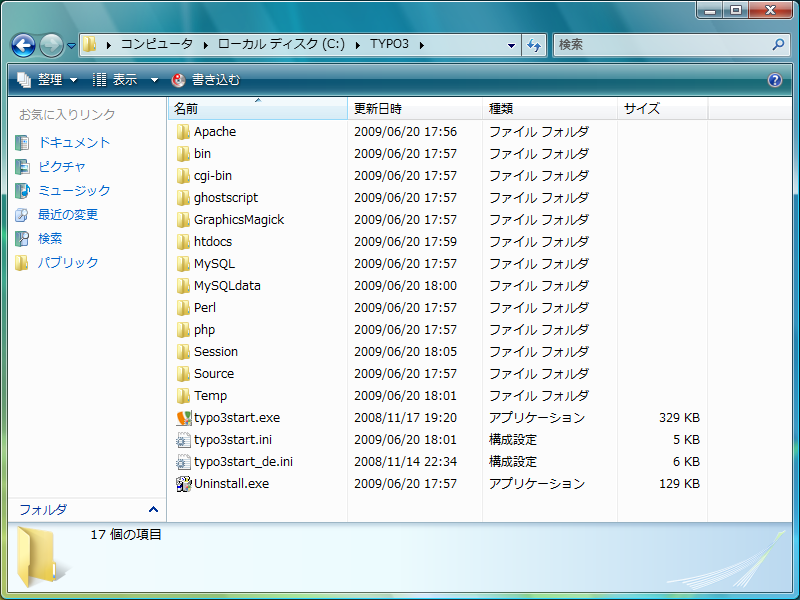Image resolution: width=800 pixels, height=600 pixels.
Task: Click the file name typo3start_de.ini
Action: [x=243, y=462]
